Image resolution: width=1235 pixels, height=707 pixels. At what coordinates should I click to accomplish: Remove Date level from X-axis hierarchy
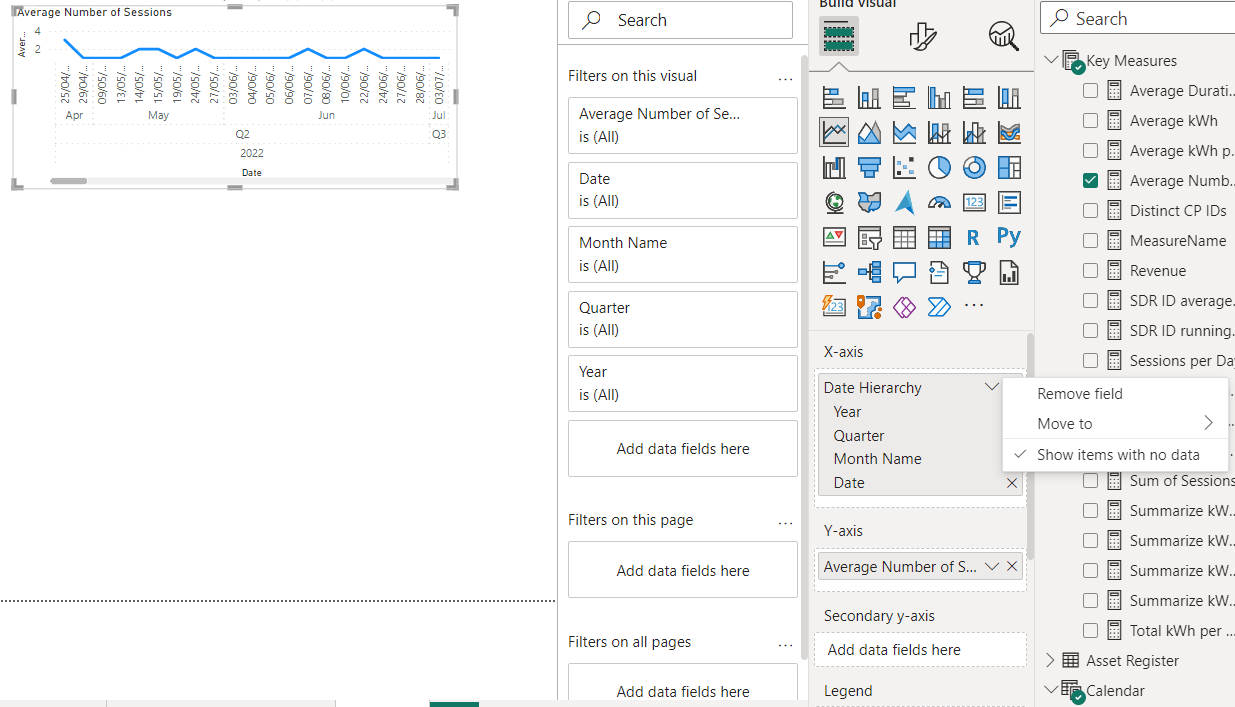click(1012, 483)
